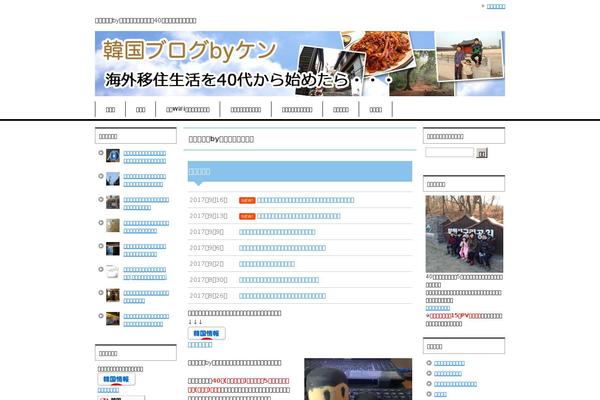Open the article link dated 2017 9/16
Viewport: 600px width, 400px height.
(305, 200)
